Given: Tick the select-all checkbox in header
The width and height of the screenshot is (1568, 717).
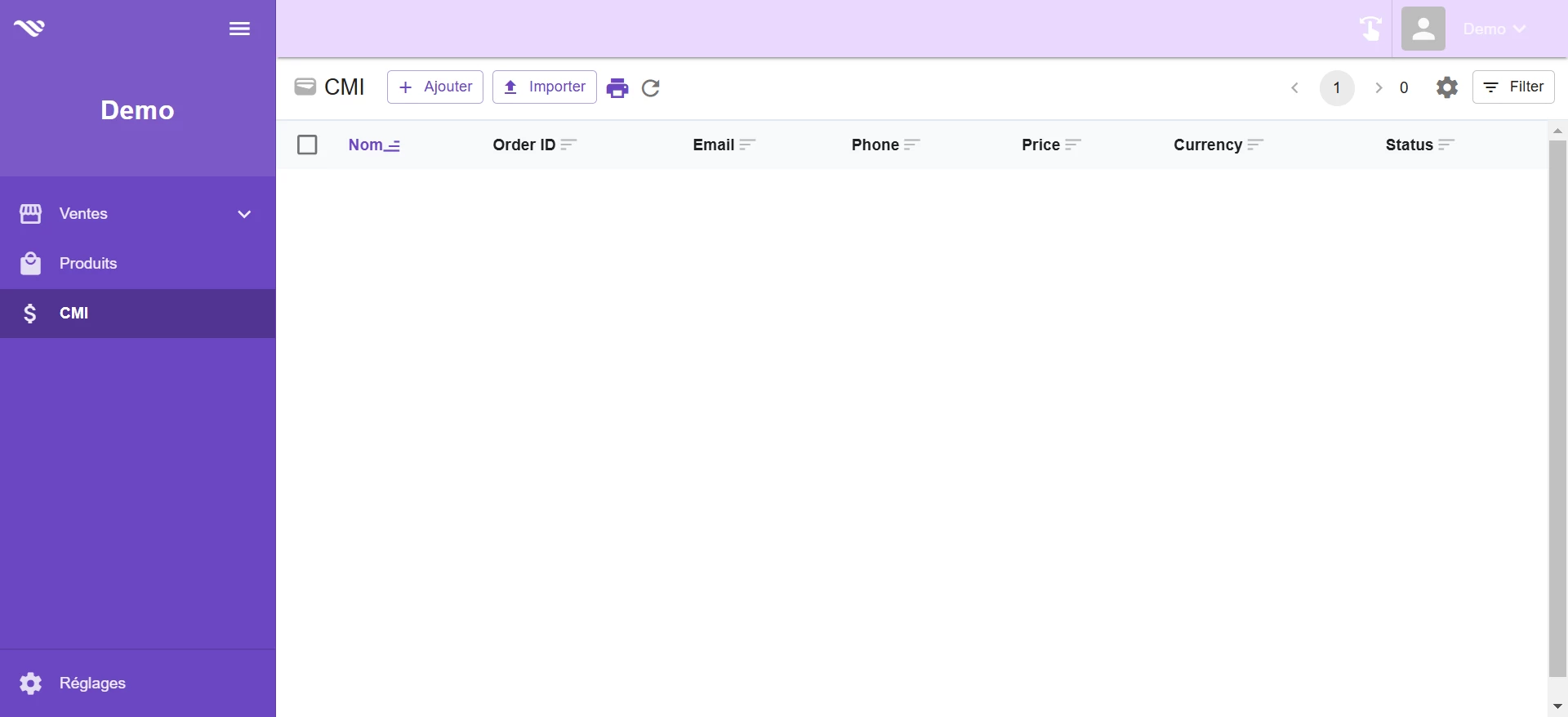Looking at the screenshot, I should pyautogui.click(x=307, y=145).
